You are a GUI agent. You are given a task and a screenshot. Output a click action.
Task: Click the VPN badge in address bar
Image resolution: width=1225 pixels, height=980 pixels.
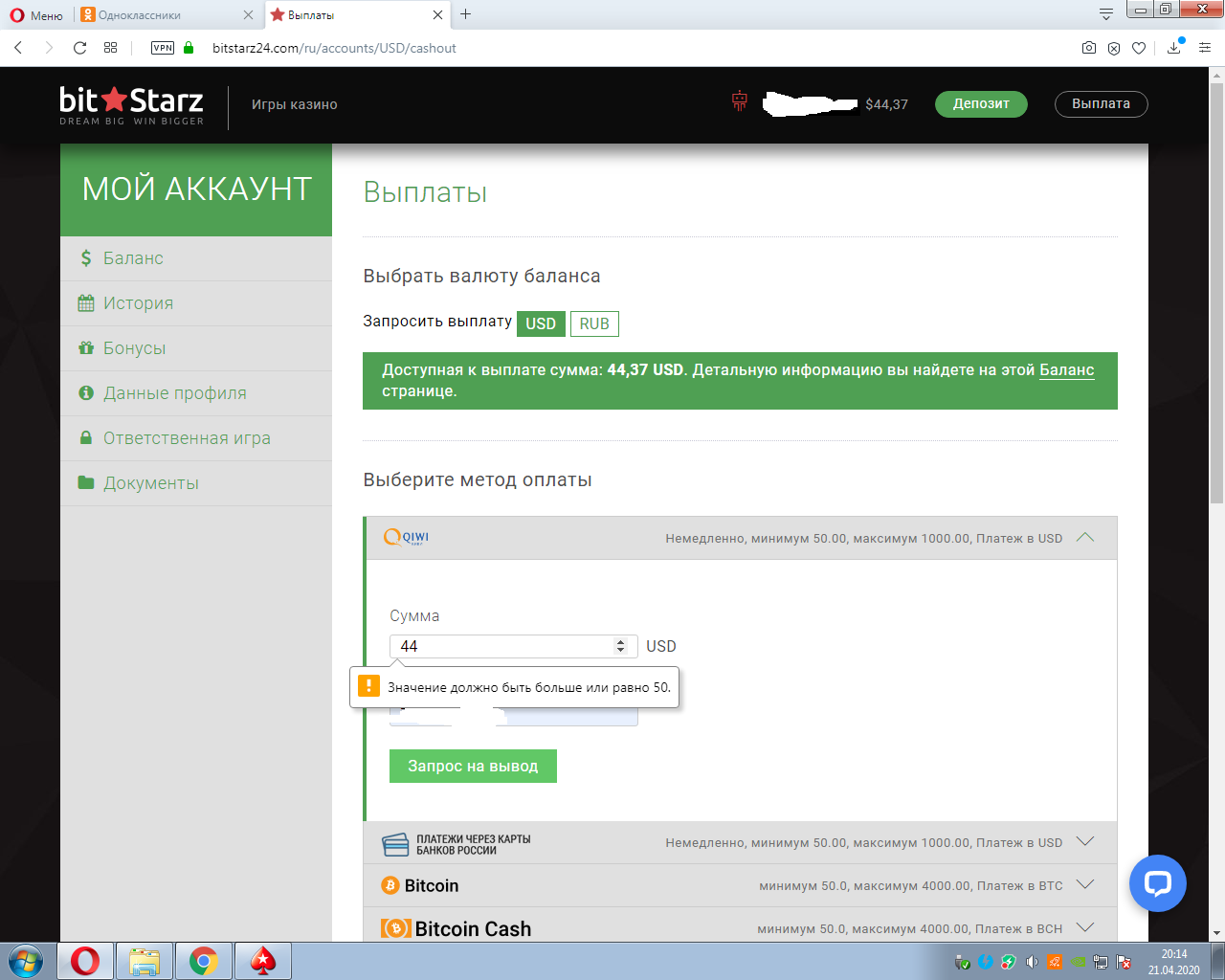(x=163, y=48)
